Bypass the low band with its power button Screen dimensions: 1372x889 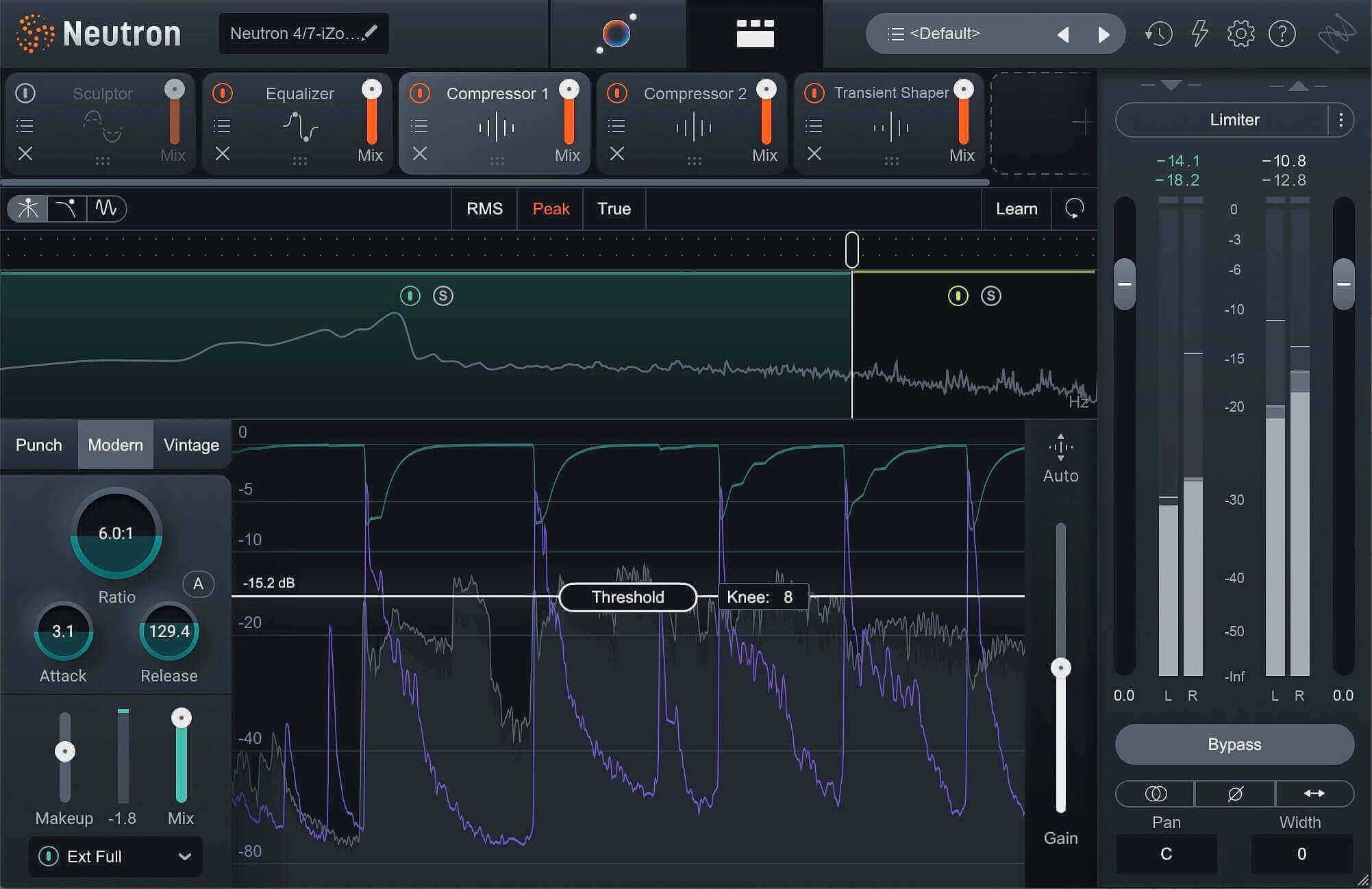[x=410, y=296]
